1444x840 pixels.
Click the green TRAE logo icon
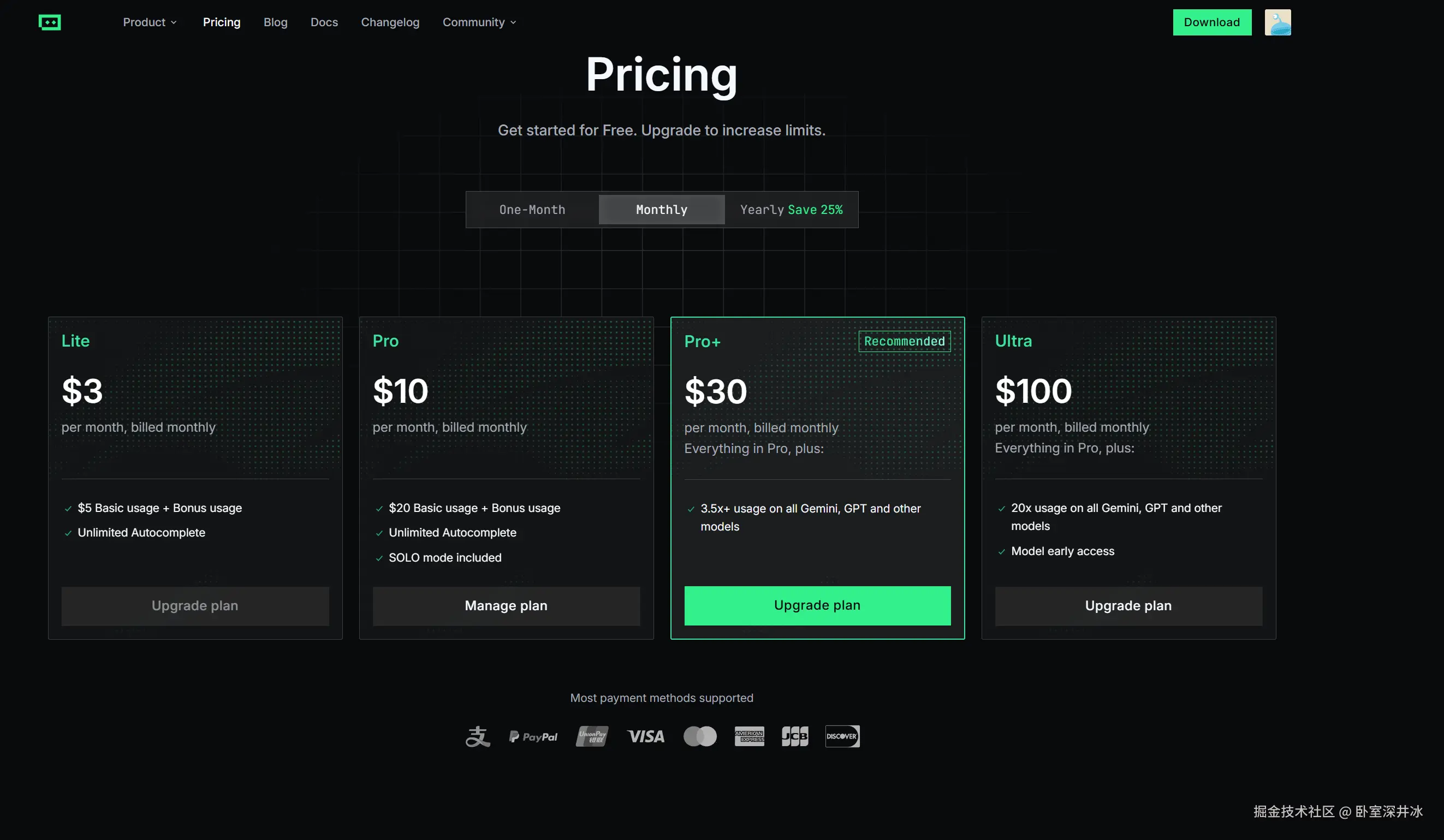pyautogui.click(x=50, y=22)
